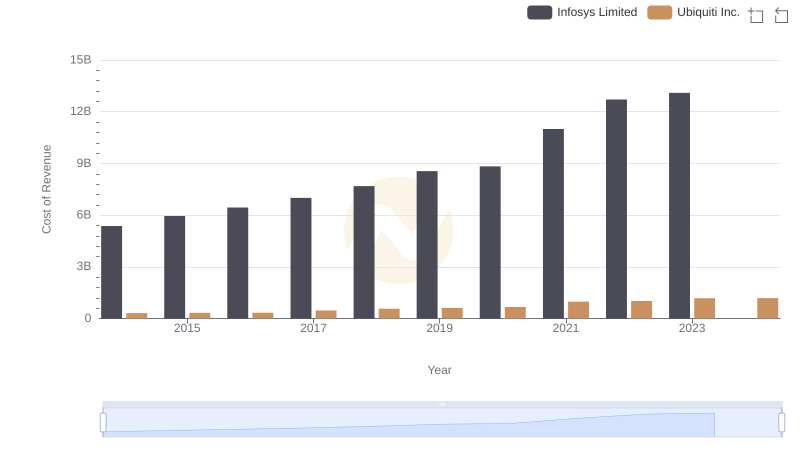This screenshot has height=461, width=800.
Task: Select the 2022 Ubiquiti Inc. bar
Action: point(641,310)
